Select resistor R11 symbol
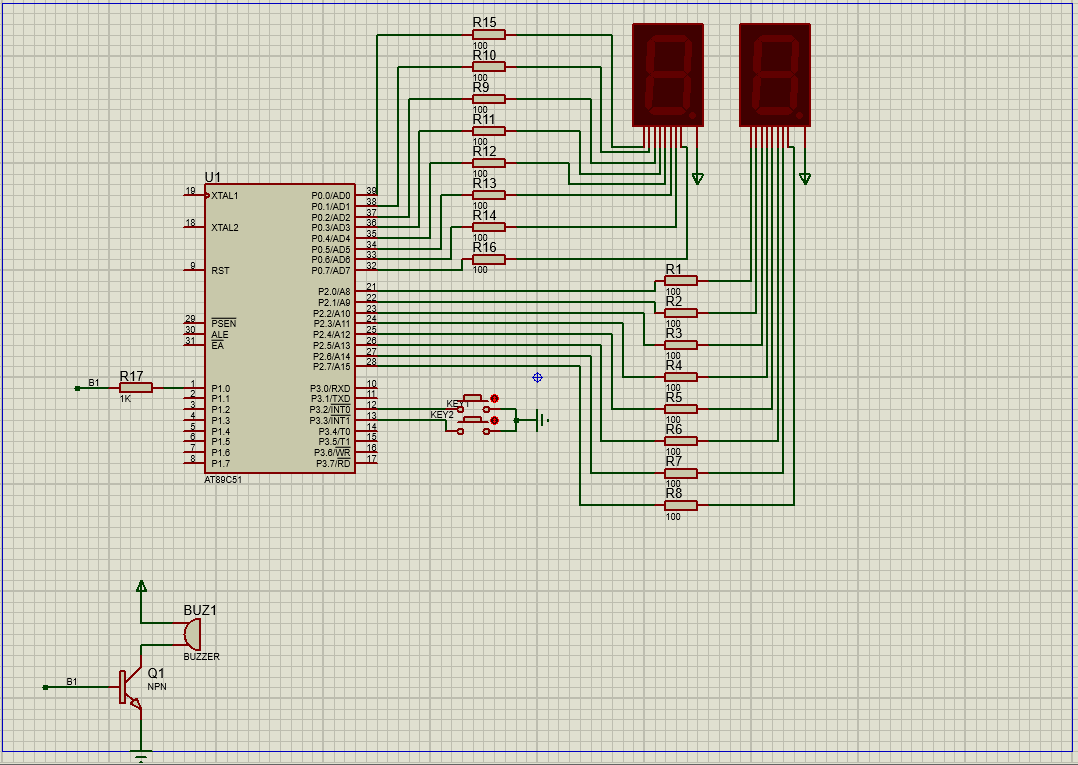The width and height of the screenshot is (1078, 765). click(x=489, y=131)
